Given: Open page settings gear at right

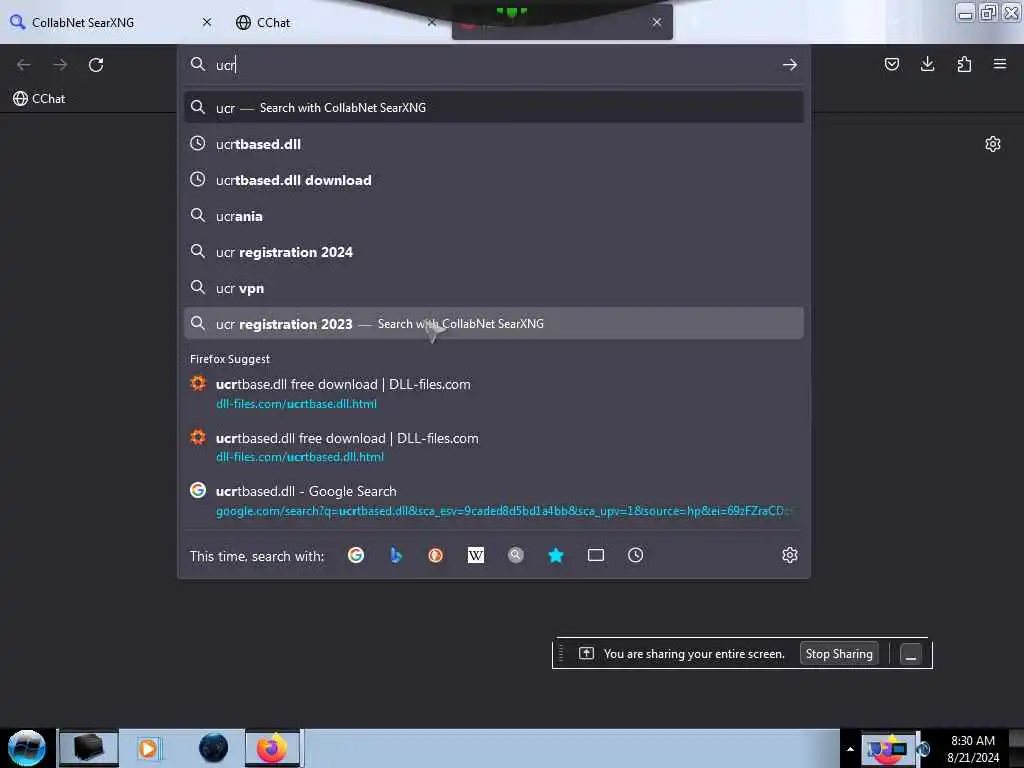Looking at the screenshot, I should click(x=993, y=144).
